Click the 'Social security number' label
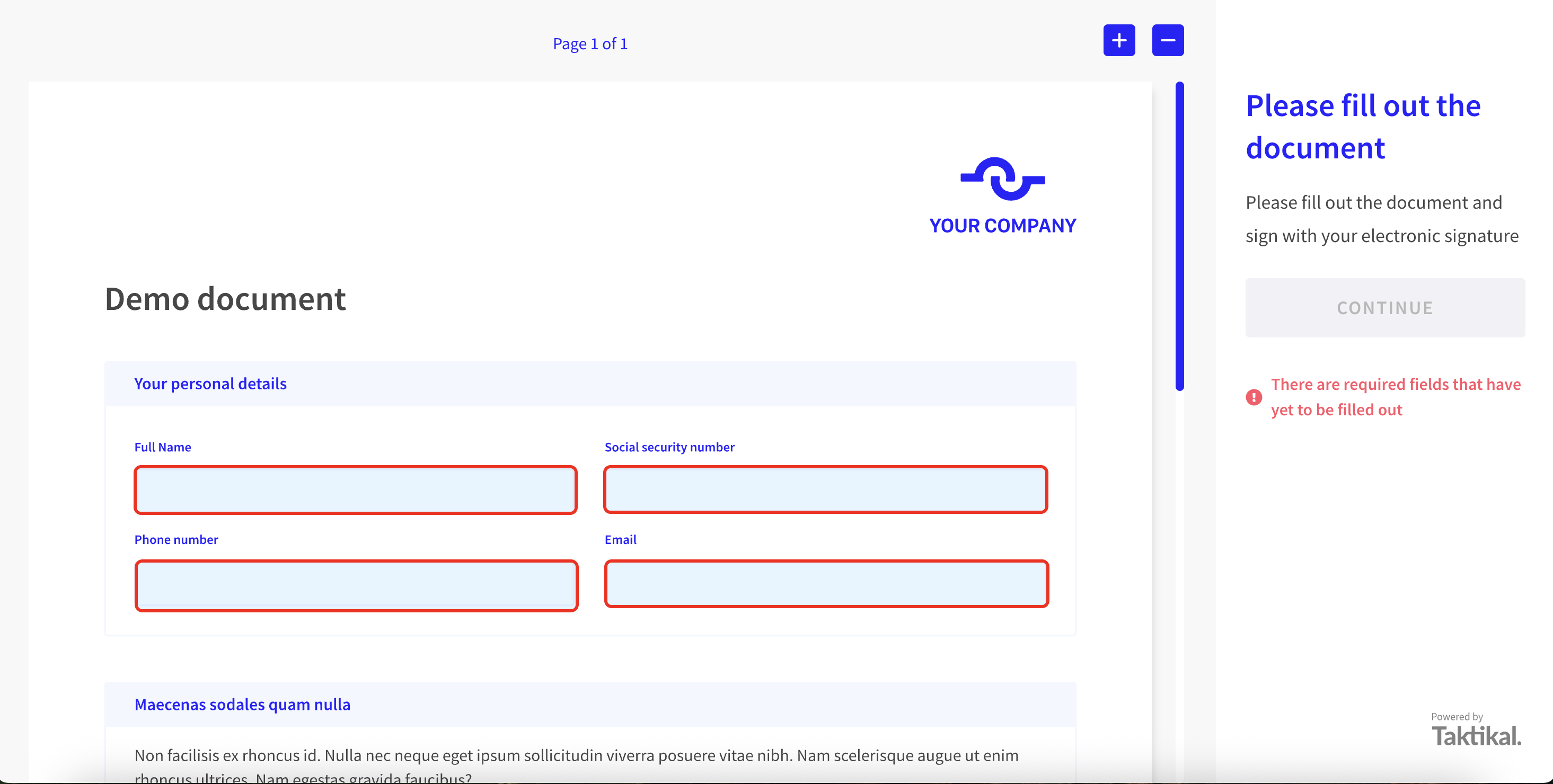 coord(670,447)
